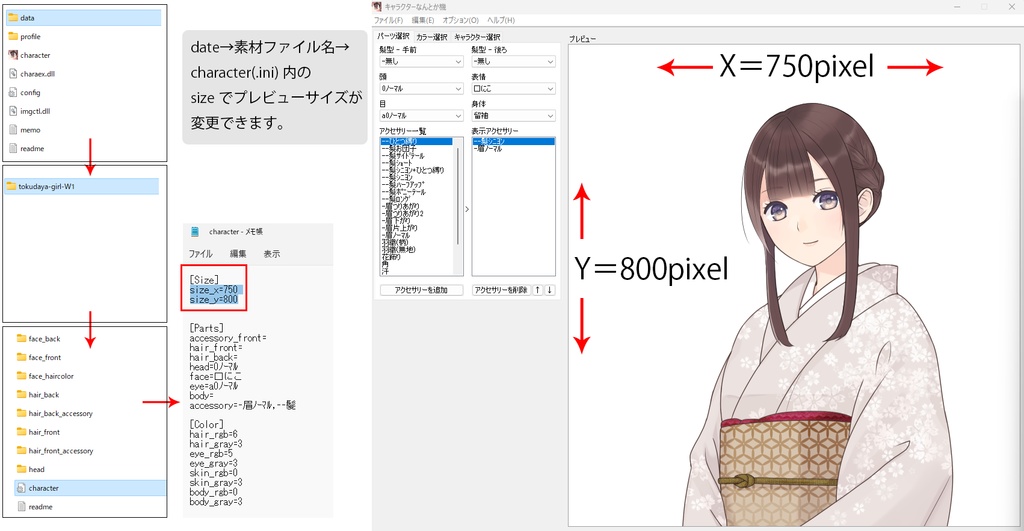Expand the 身体 combo box showing 留袖

point(513,116)
